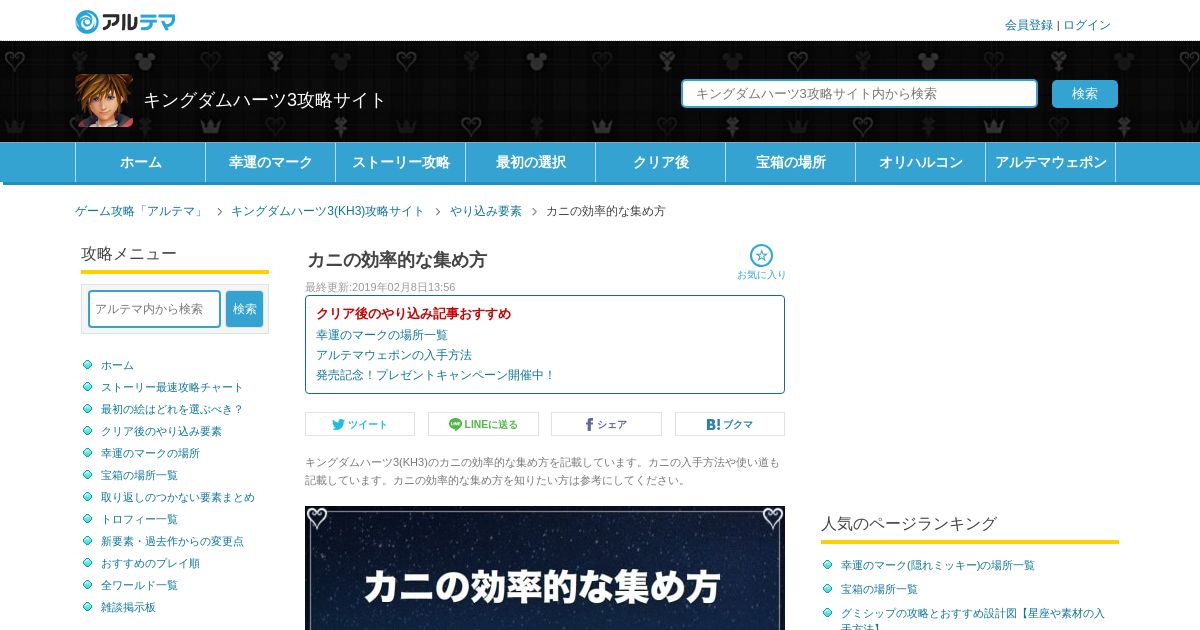Open 幸運のマークの場所 sidebar link
The height and width of the screenshot is (630, 1200).
(150, 453)
